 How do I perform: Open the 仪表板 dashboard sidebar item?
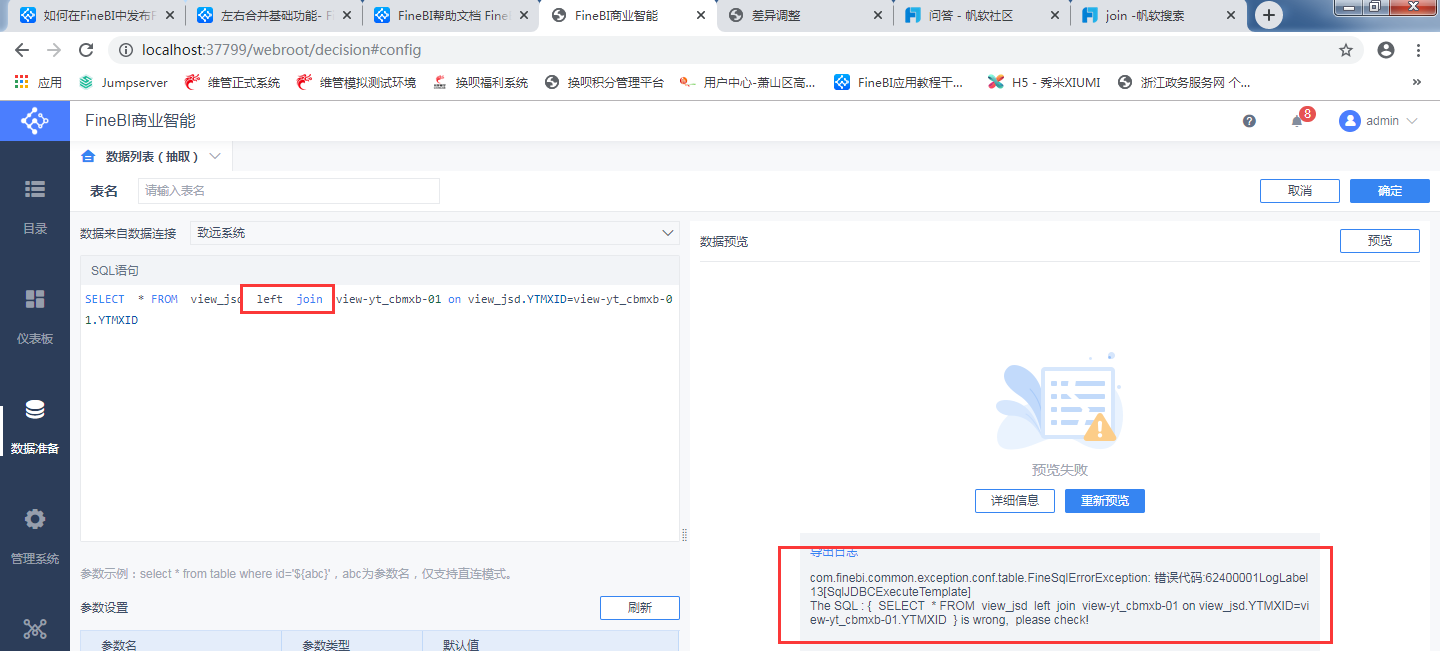coord(35,316)
